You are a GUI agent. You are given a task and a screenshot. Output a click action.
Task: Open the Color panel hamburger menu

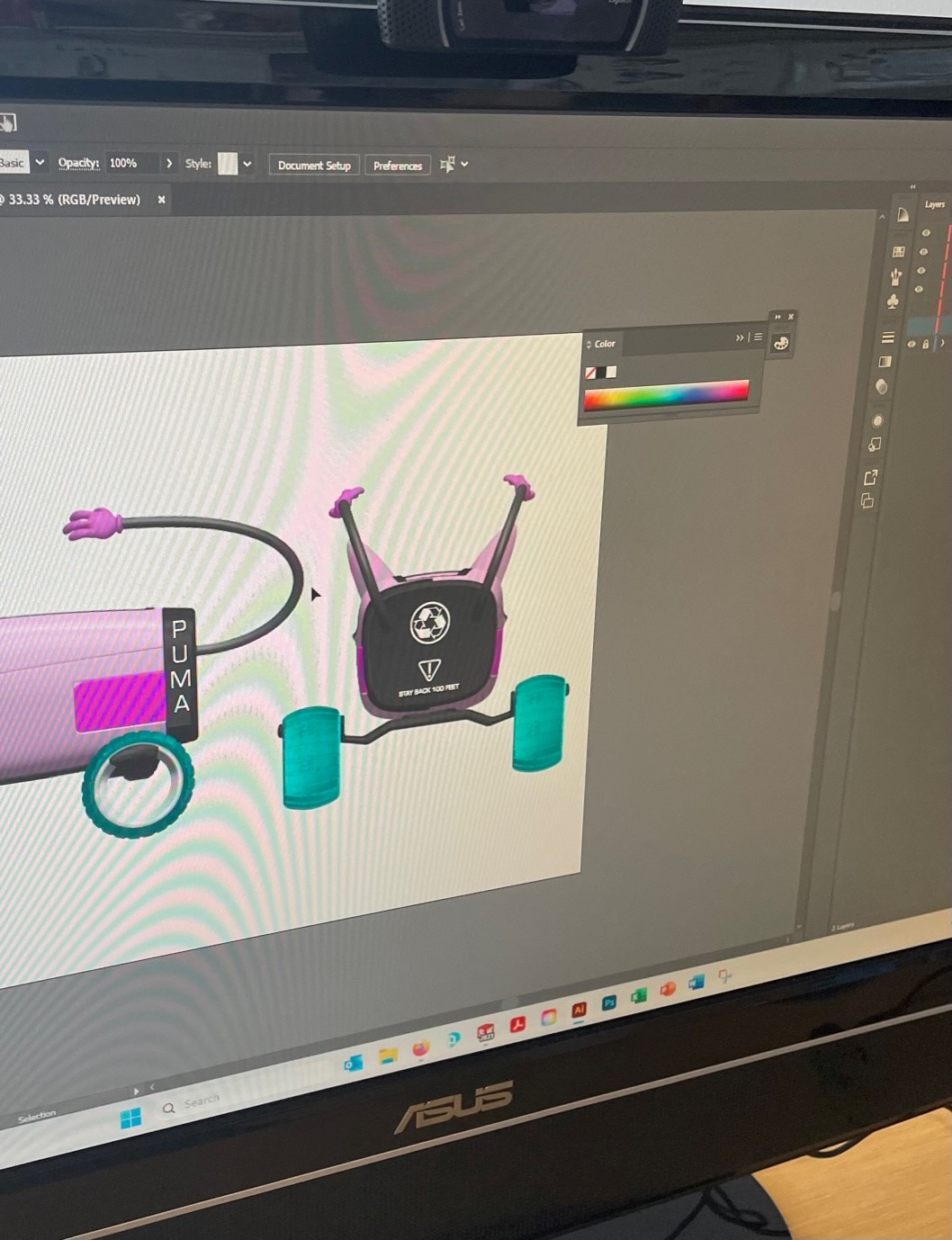tap(758, 337)
